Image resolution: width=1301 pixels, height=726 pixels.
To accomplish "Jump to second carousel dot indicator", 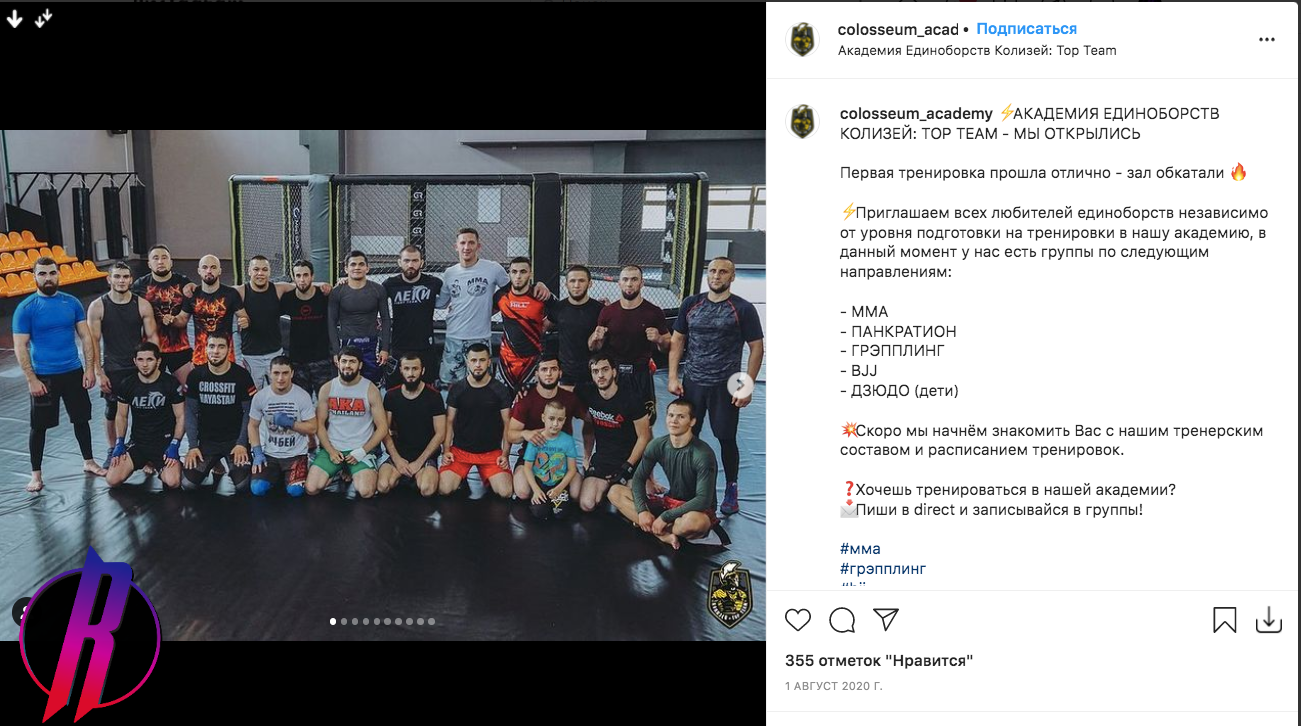I will click(x=345, y=621).
